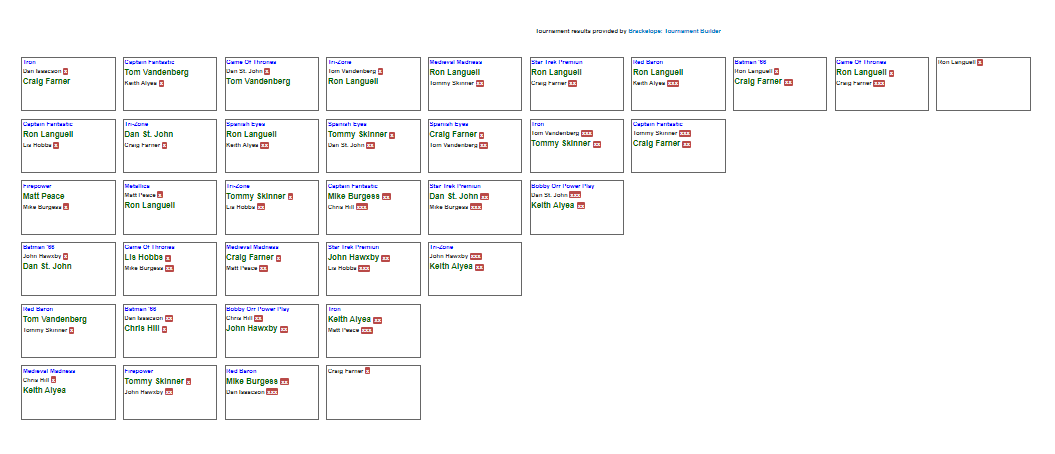Click triple-strike badge next to Chris Hill in Captain Fantastic
Screen dimensions: 1055x454
pyautogui.click(x=362, y=207)
